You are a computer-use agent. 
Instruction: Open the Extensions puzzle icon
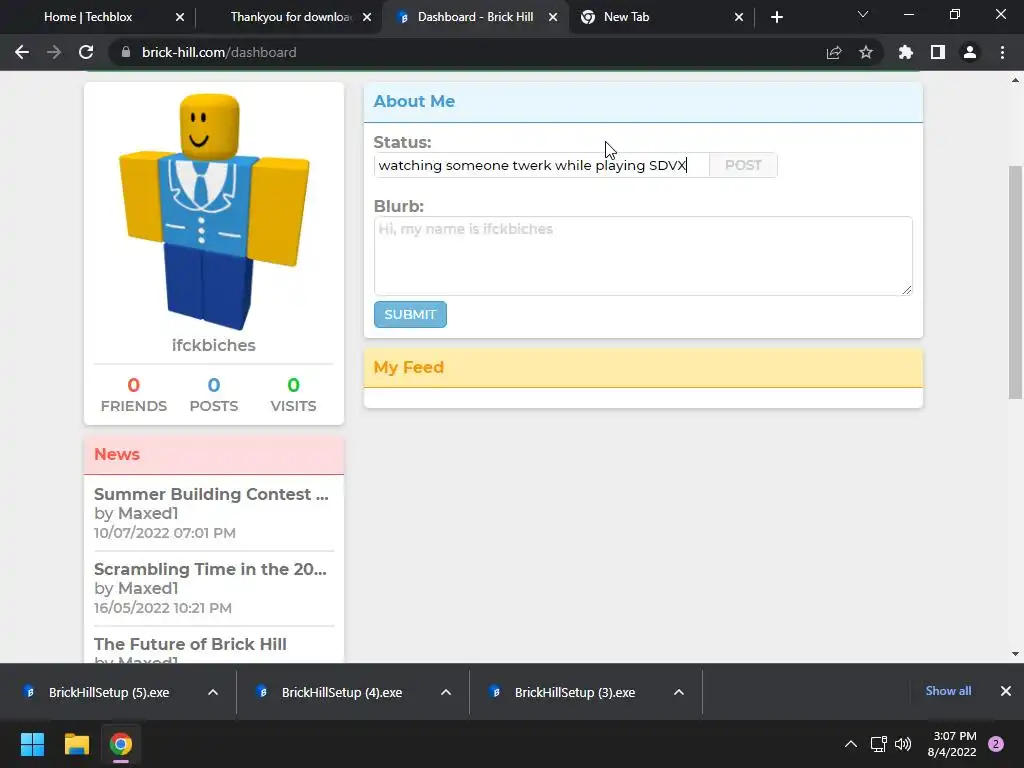point(906,52)
